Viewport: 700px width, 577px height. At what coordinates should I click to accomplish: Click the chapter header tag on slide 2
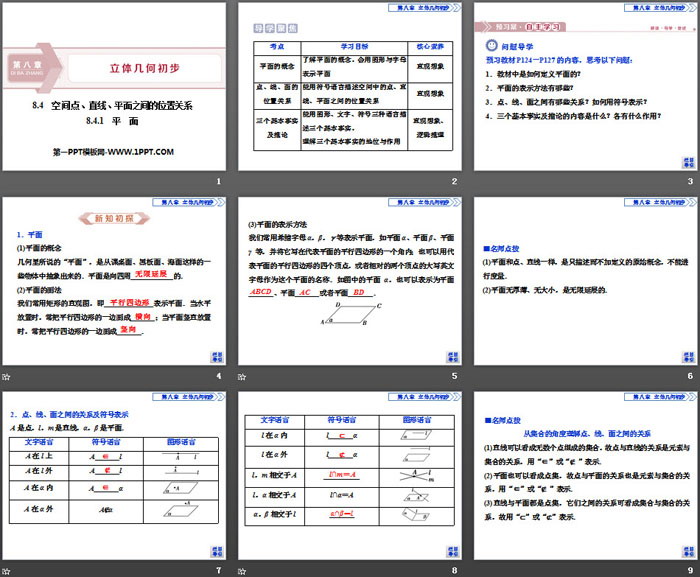coord(424,8)
